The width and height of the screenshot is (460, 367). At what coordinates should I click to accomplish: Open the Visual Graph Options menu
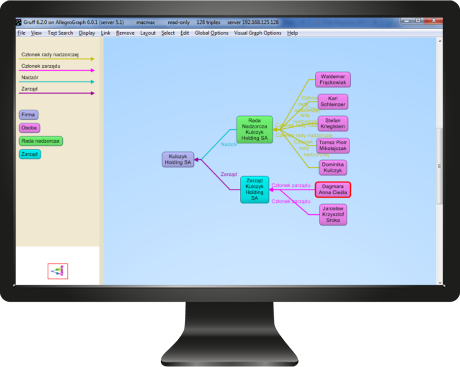click(257, 33)
